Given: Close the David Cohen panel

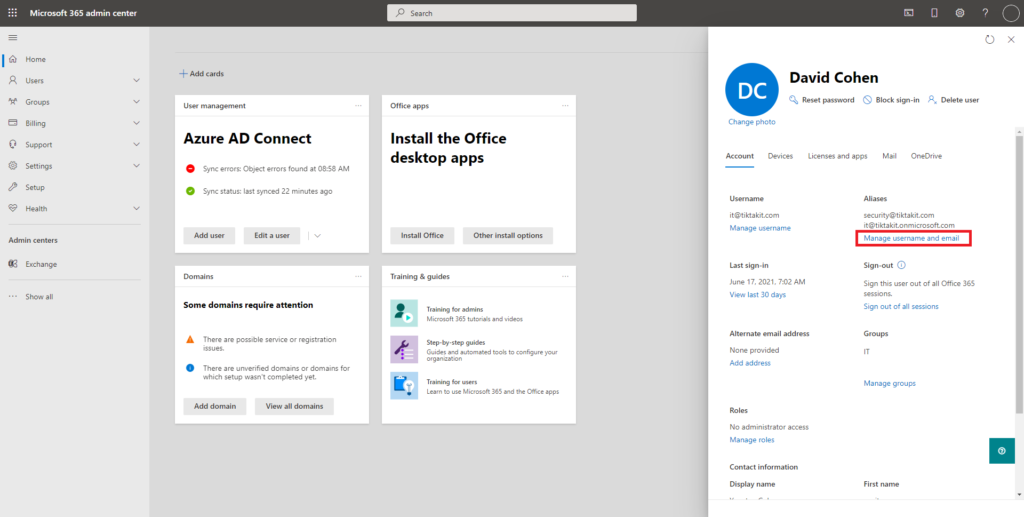Looking at the screenshot, I should (x=1011, y=40).
